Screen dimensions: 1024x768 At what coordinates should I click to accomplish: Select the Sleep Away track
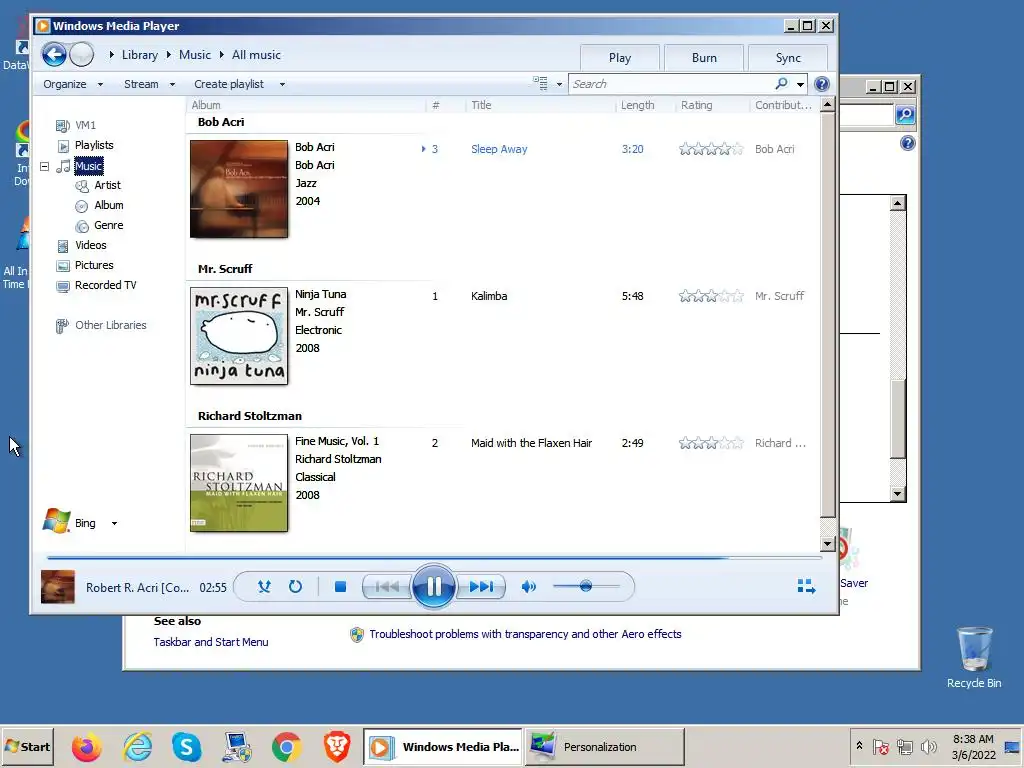point(499,149)
